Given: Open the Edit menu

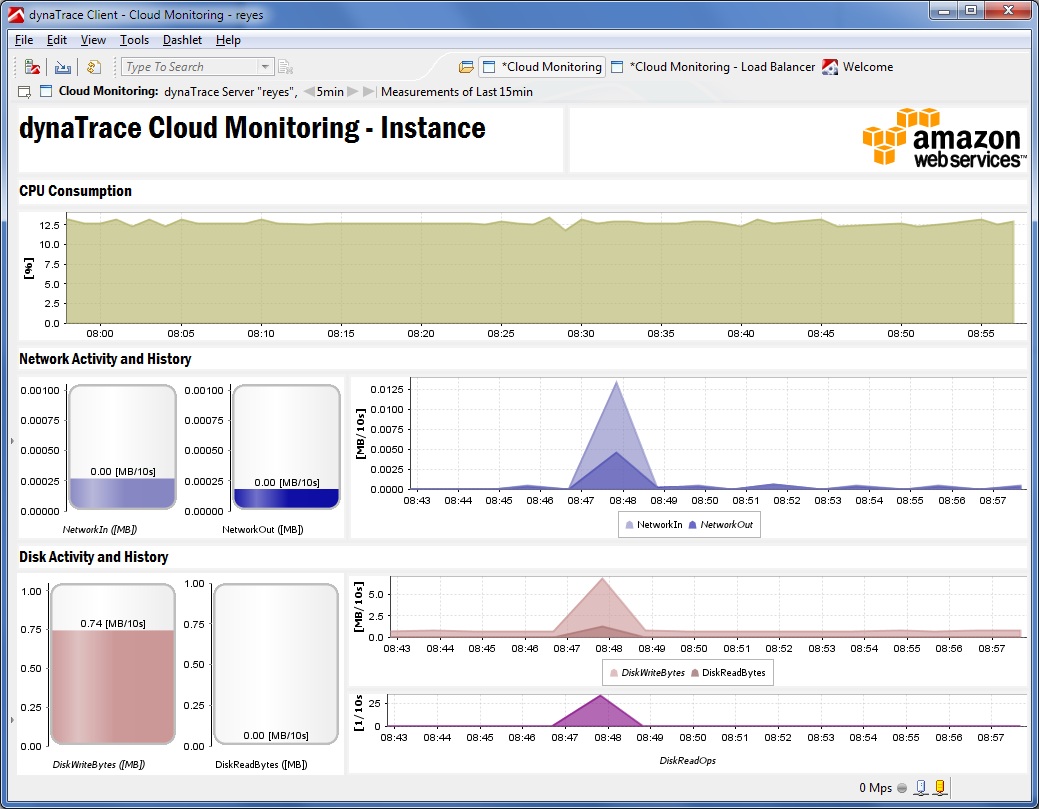Looking at the screenshot, I should pos(56,40).
